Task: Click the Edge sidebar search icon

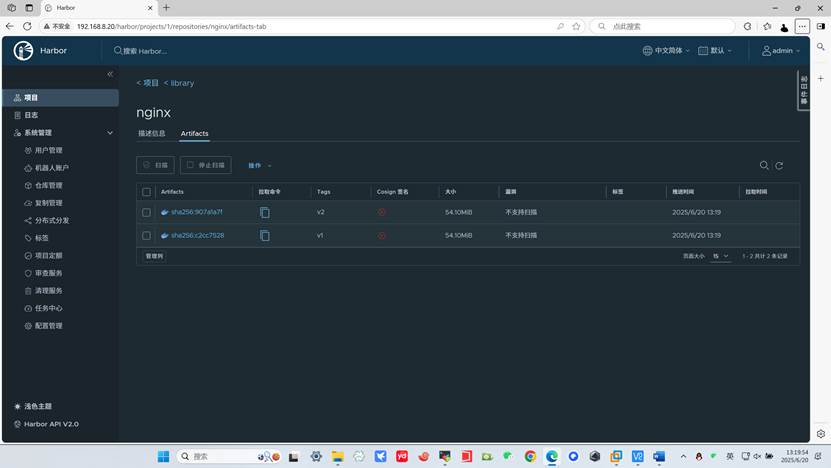Action: pyautogui.click(x=820, y=47)
